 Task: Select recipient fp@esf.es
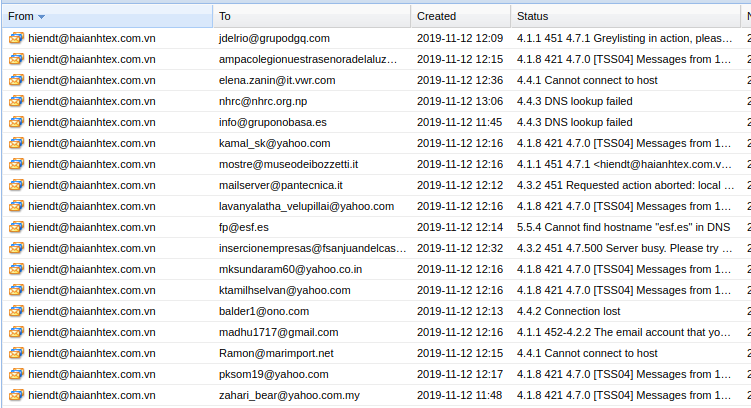pos(244,227)
